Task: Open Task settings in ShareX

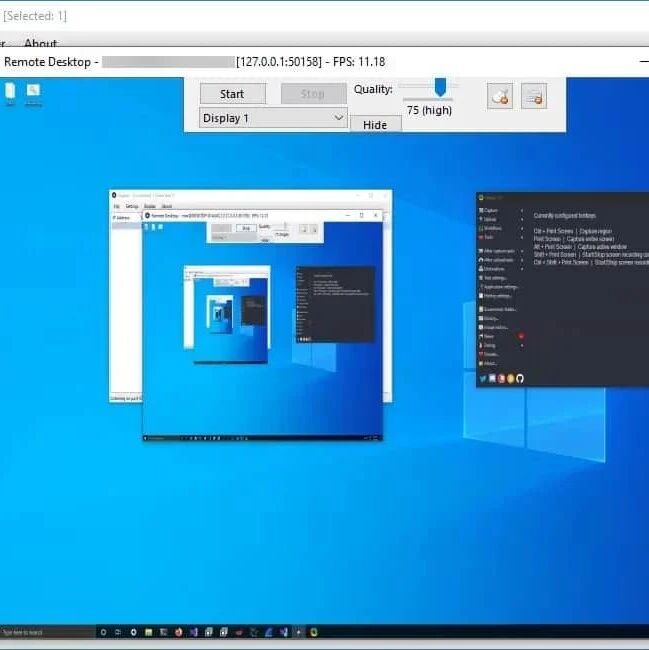Action: point(493,278)
